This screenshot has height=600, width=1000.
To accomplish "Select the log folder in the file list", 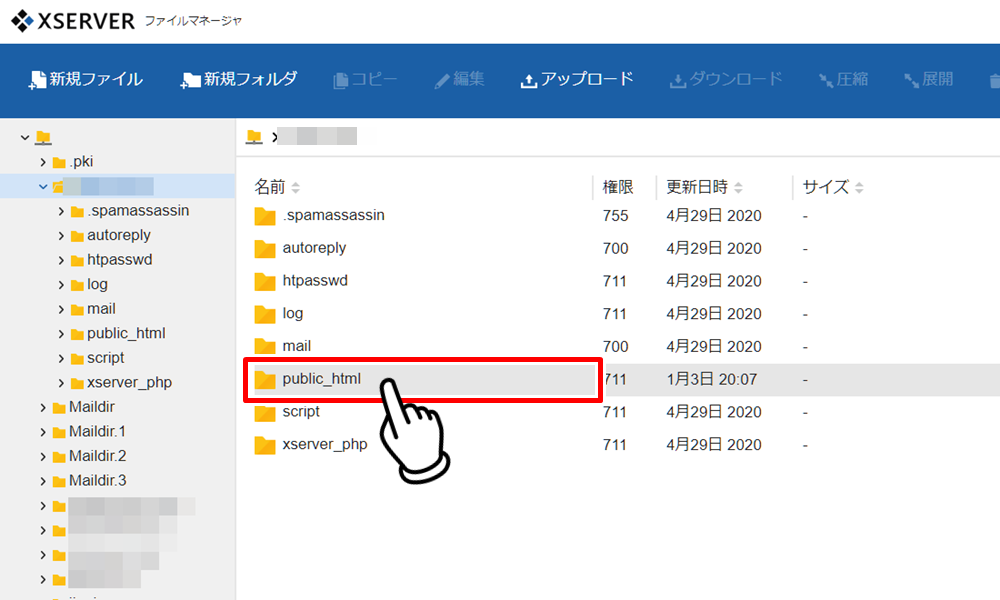I will pos(293,314).
